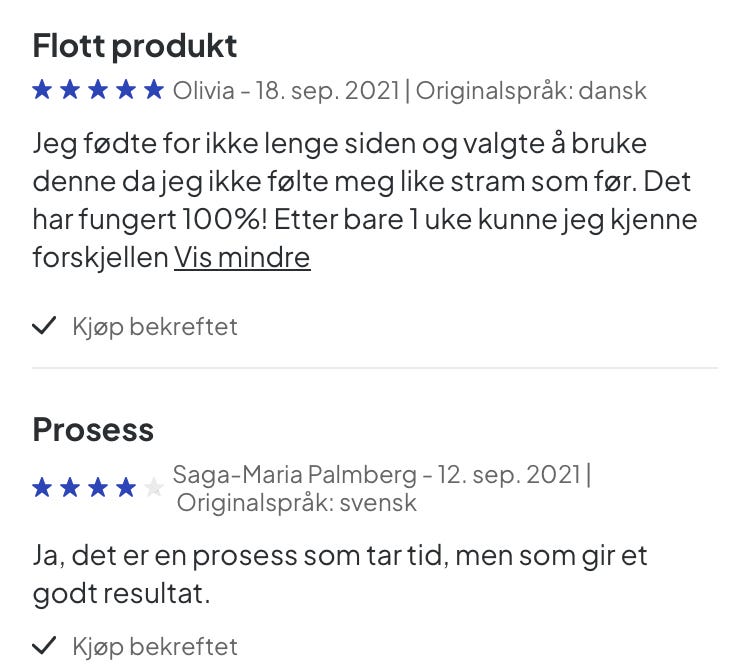
Task: Click 'Kjøp bekreftet' text below Olivia's review
Action: (x=155, y=326)
